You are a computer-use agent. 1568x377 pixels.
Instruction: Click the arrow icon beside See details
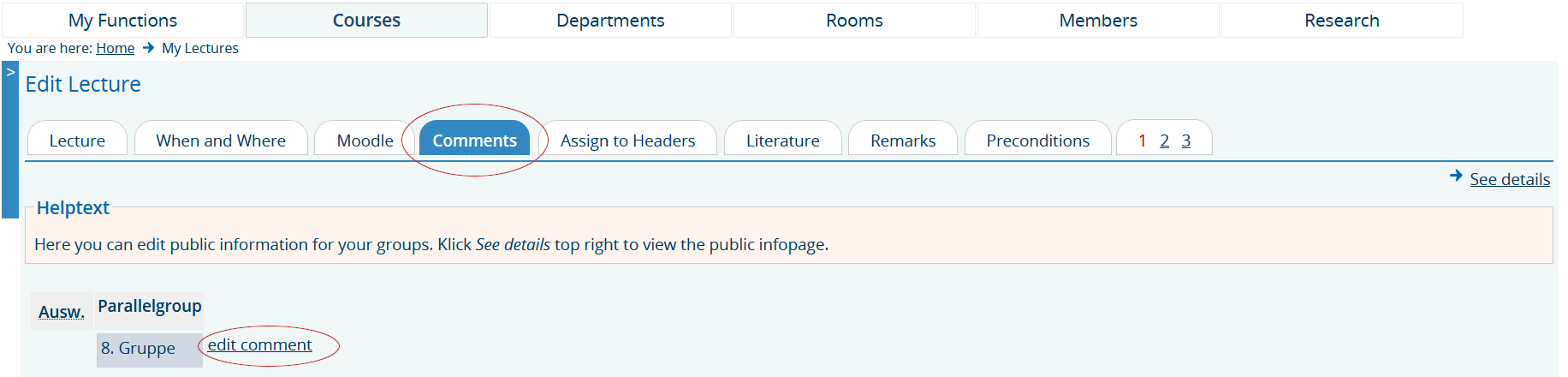[x=1456, y=176]
